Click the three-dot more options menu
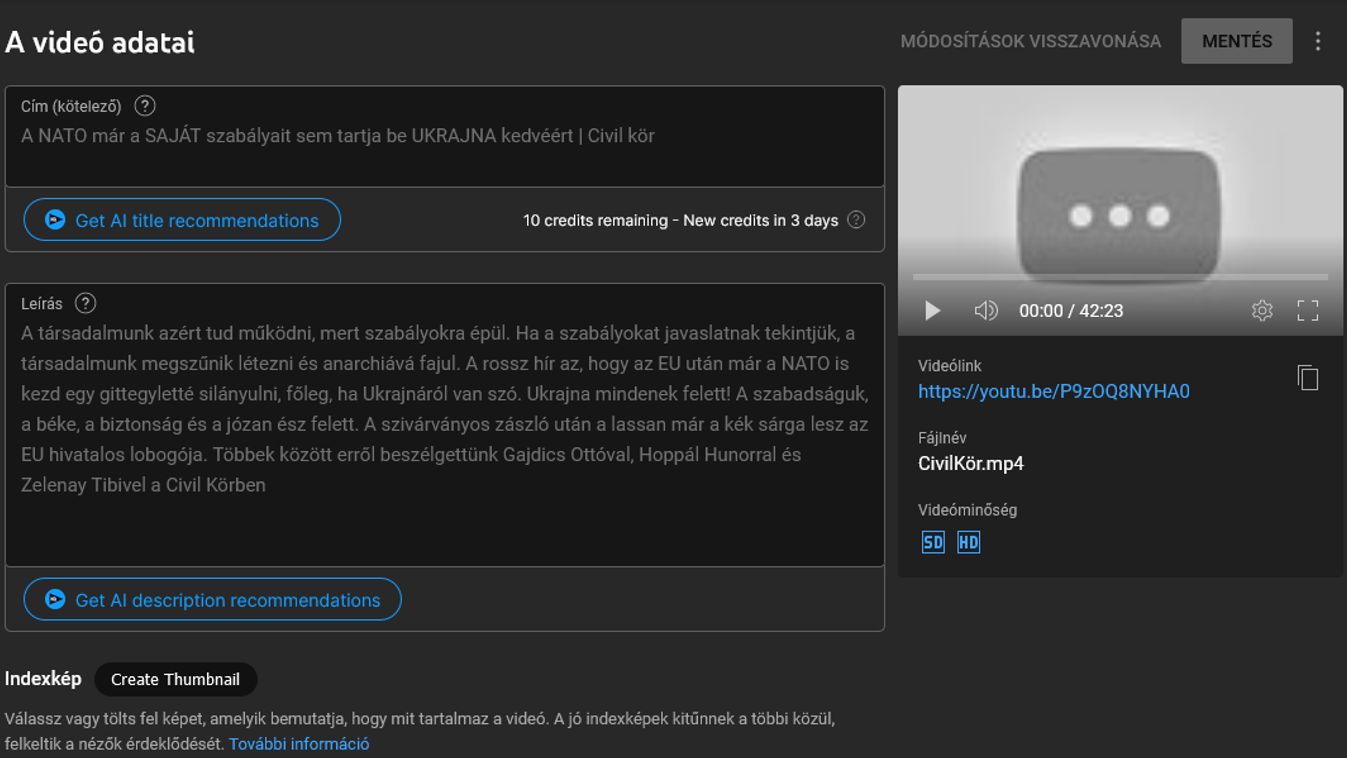 coord(1317,41)
